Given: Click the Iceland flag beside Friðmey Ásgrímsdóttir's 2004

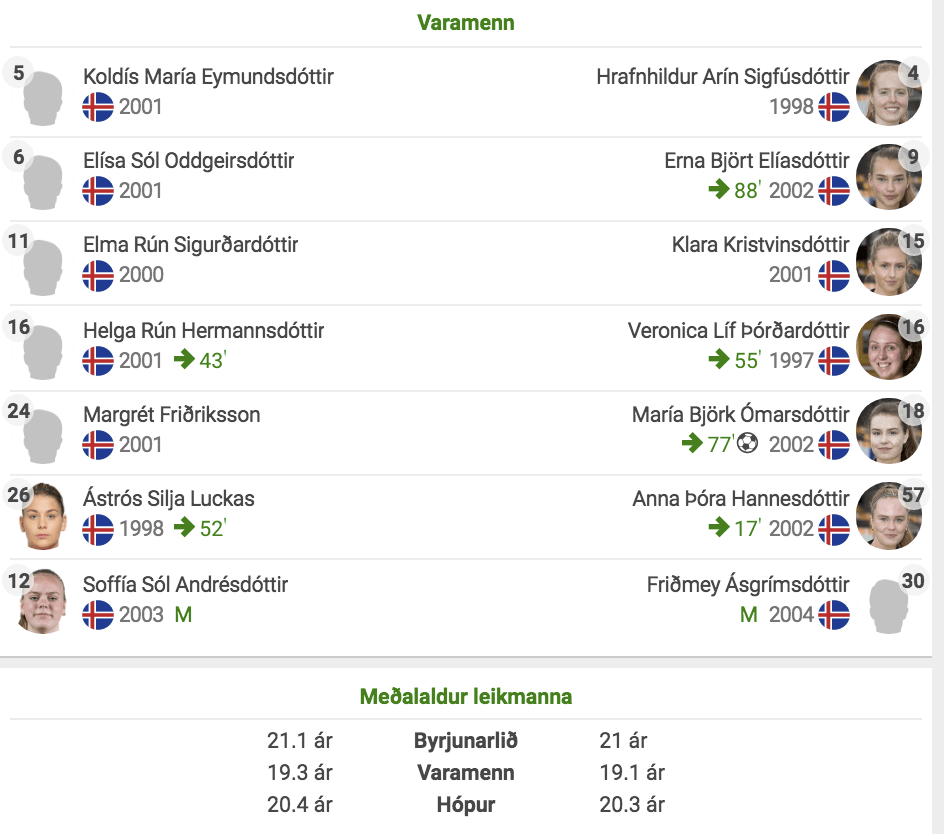Looking at the screenshot, I should point(834,614).
